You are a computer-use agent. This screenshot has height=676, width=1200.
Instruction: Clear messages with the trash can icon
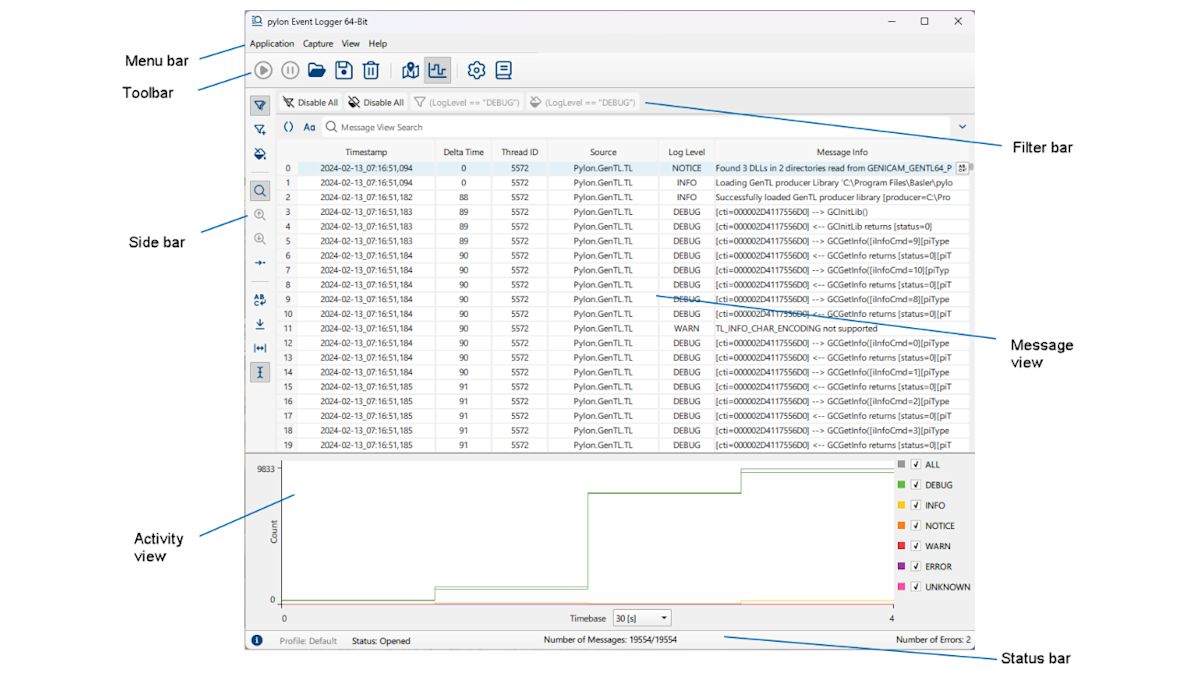(x=371, y=70)
